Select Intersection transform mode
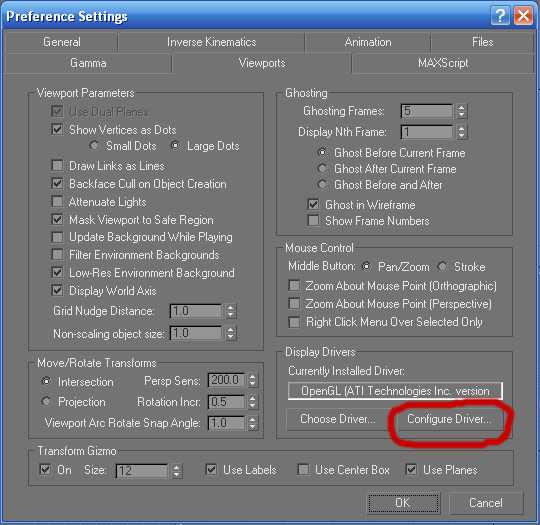The height and width of the screenshot is (525, 540). tap(46, 381)
